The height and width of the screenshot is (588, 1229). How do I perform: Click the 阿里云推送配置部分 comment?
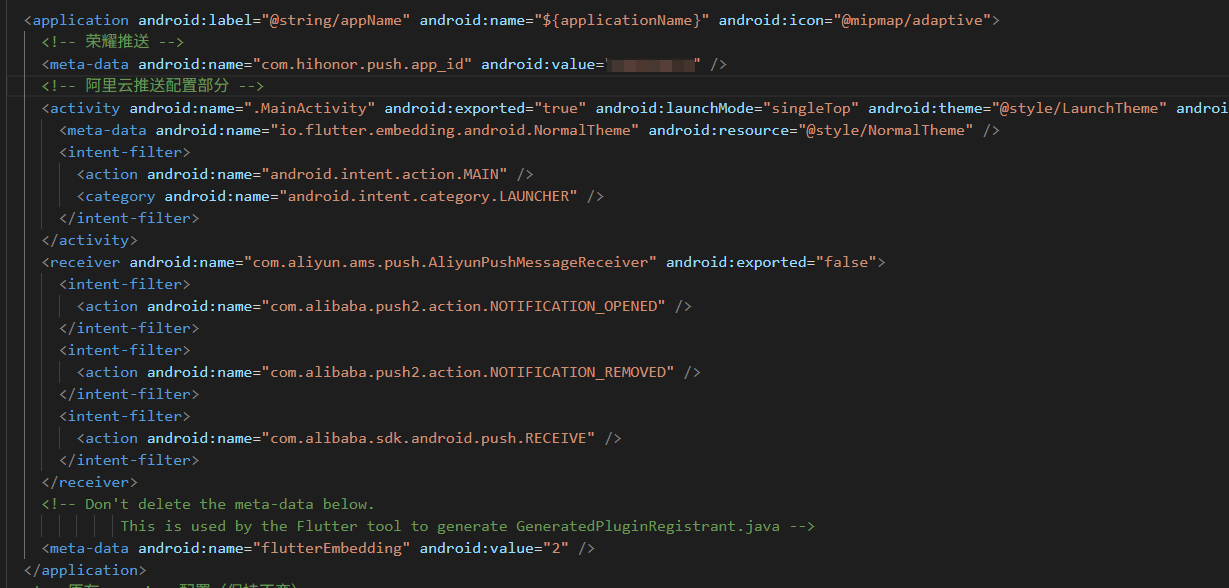click(153, 86)
